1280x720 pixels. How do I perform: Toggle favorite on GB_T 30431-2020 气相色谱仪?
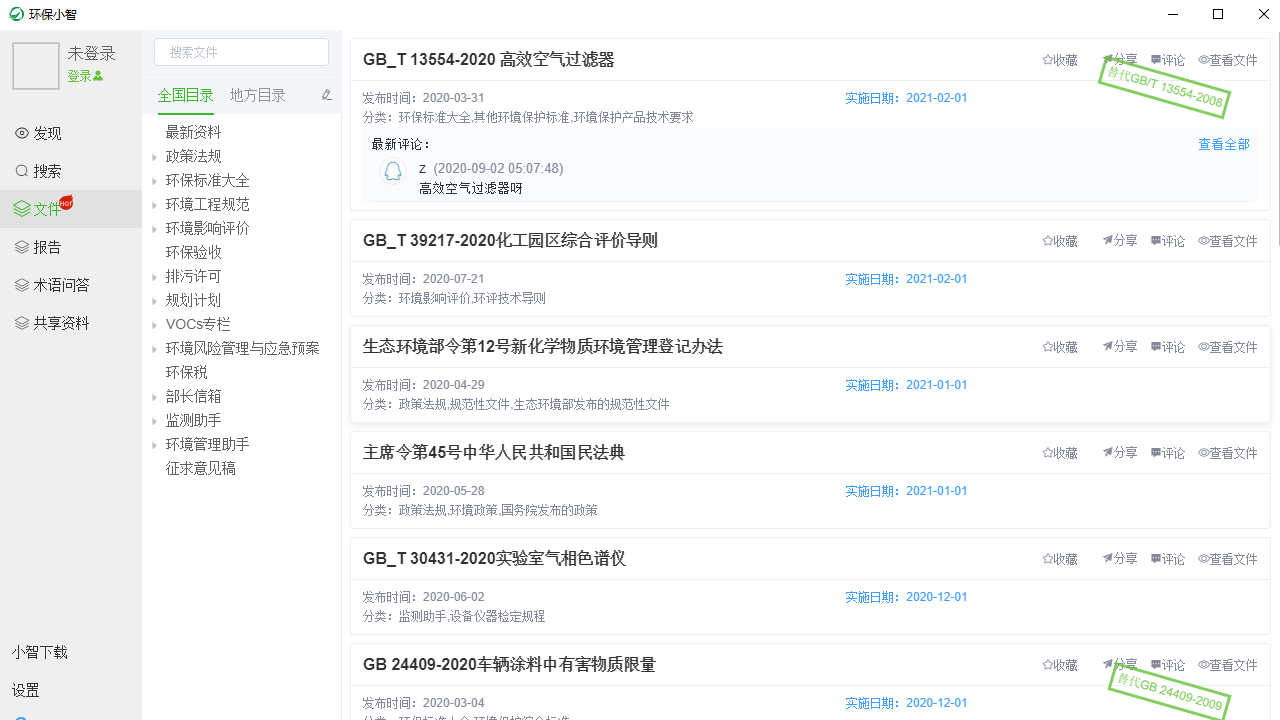click(1059, 559)
